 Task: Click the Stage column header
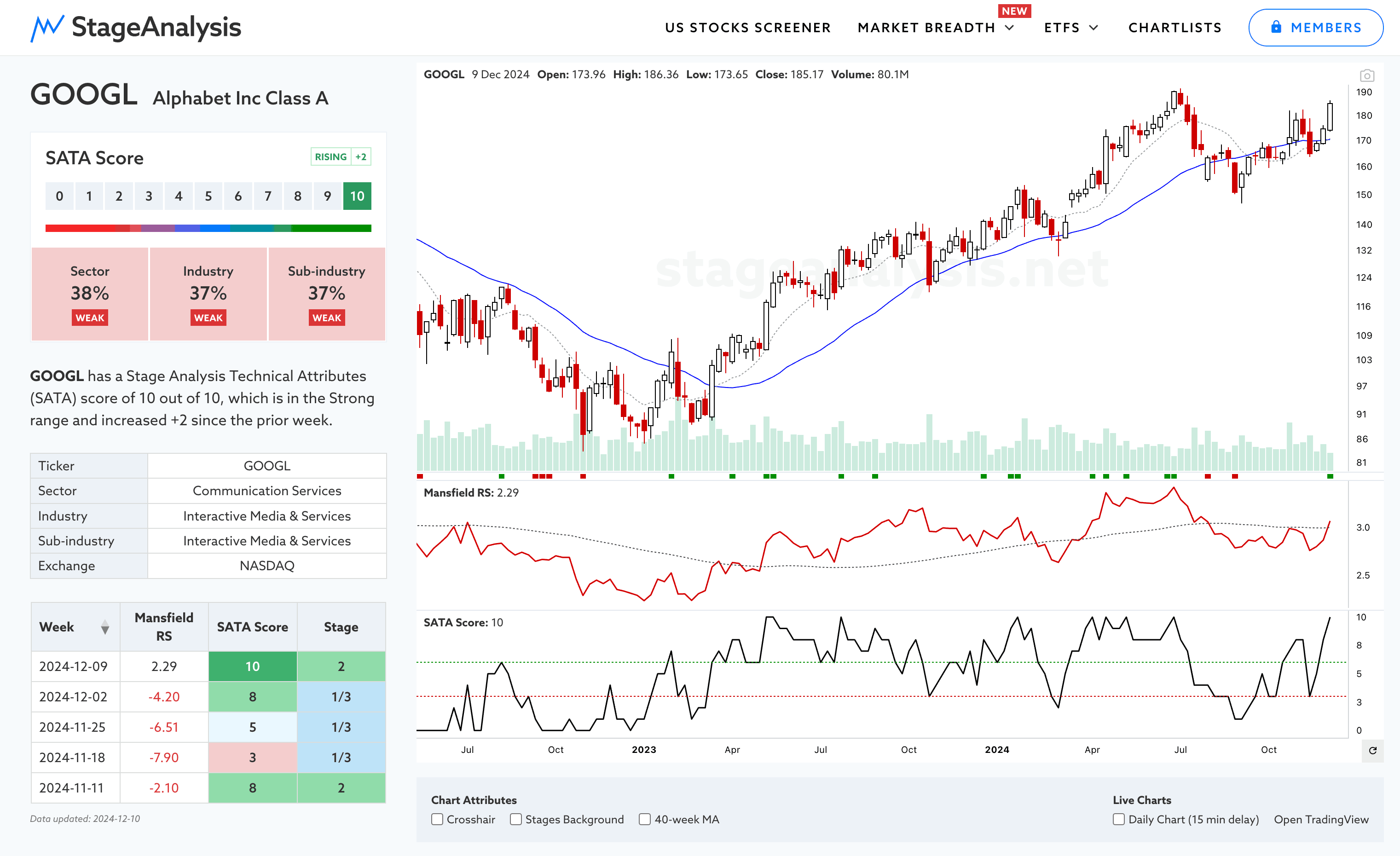click(x=341, y=626)
